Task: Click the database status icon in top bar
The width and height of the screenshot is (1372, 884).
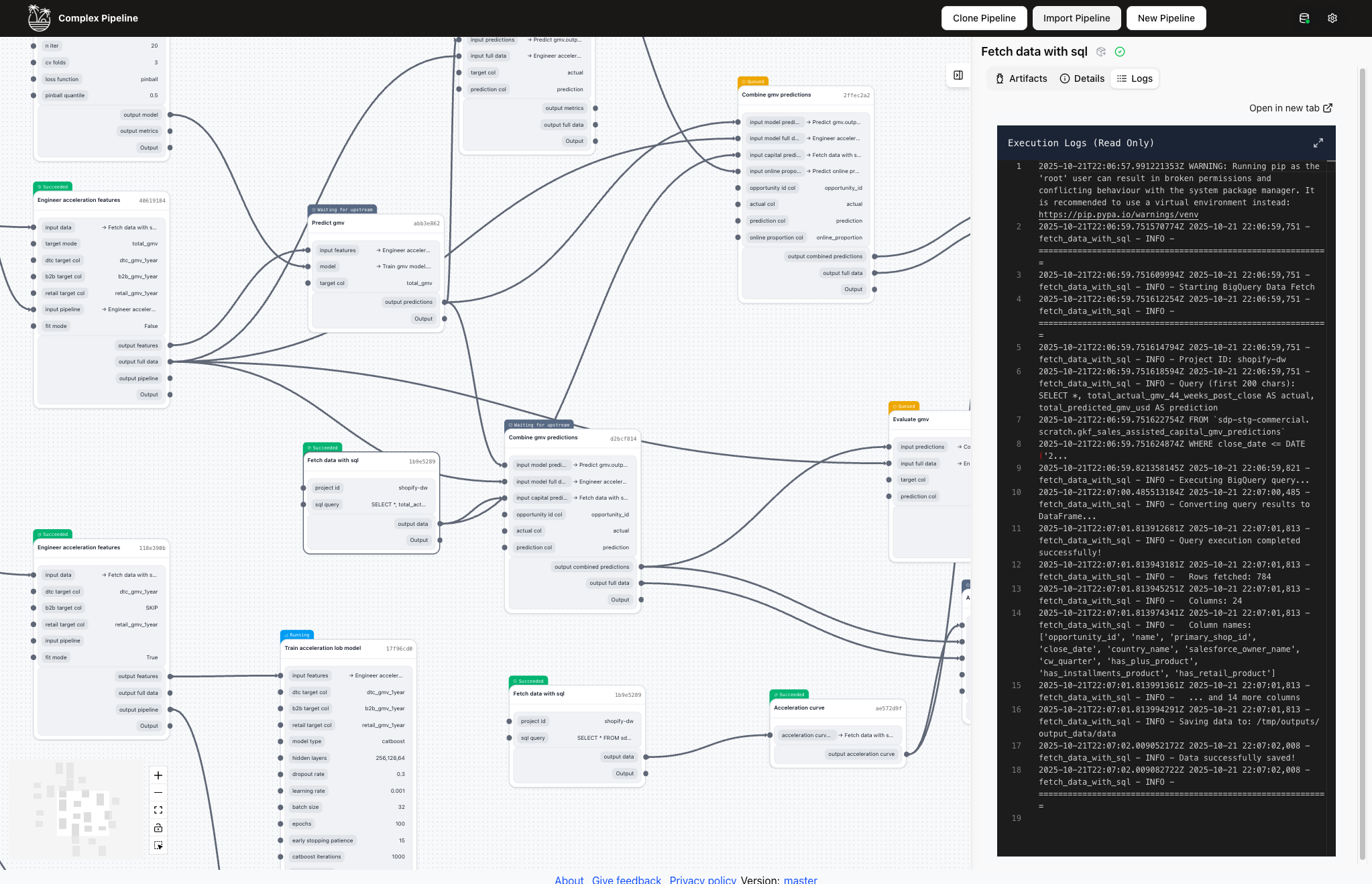Action: (x=1304, y=18)
